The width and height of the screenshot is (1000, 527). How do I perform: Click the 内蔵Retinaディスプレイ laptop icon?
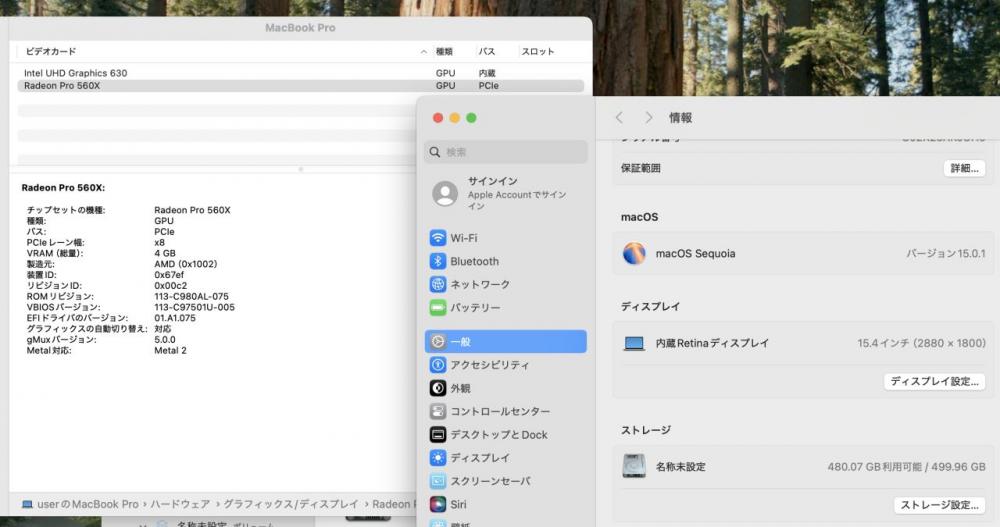(x=634, y=343)
